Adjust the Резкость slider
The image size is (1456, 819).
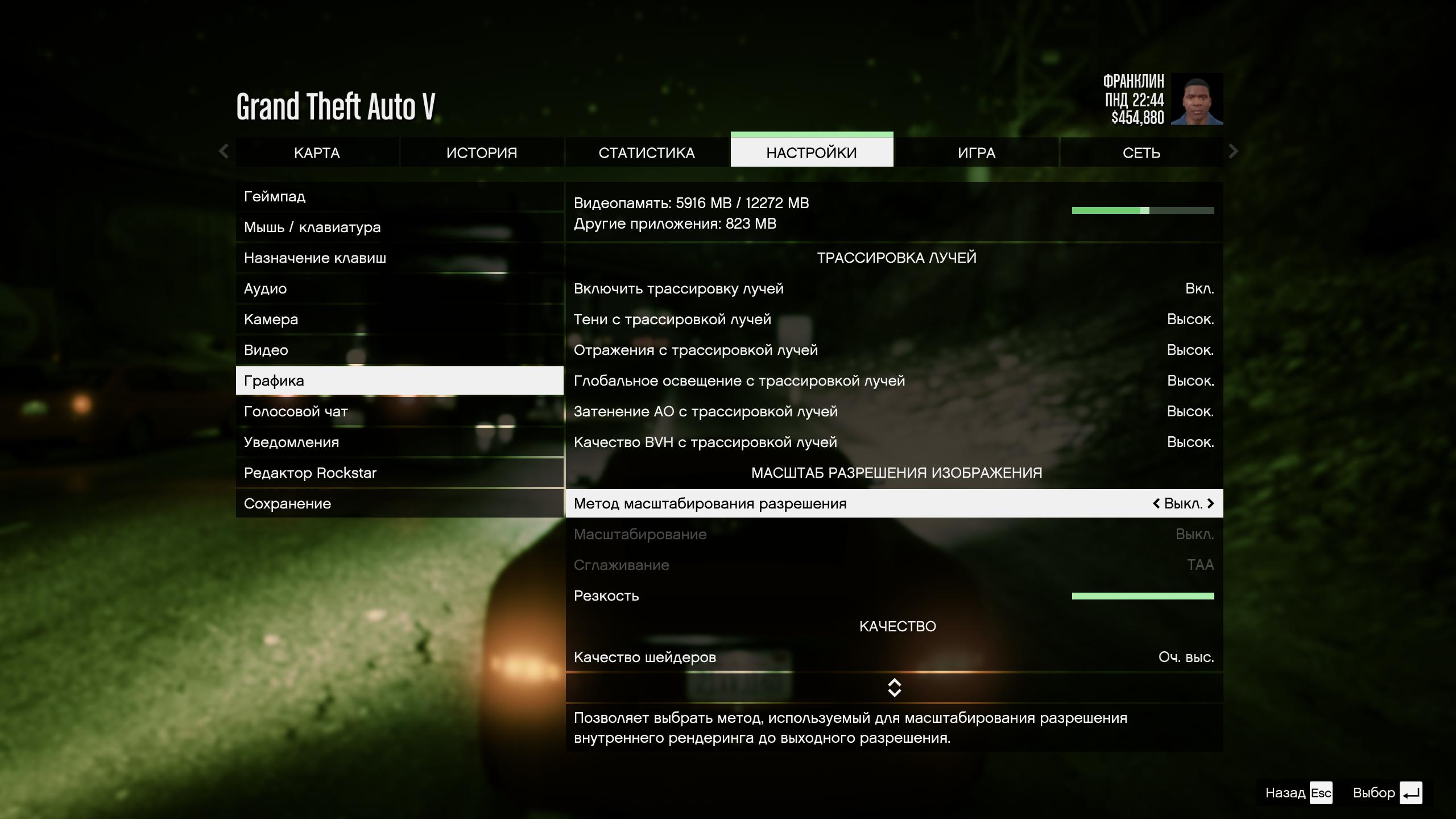(1143, 596)
